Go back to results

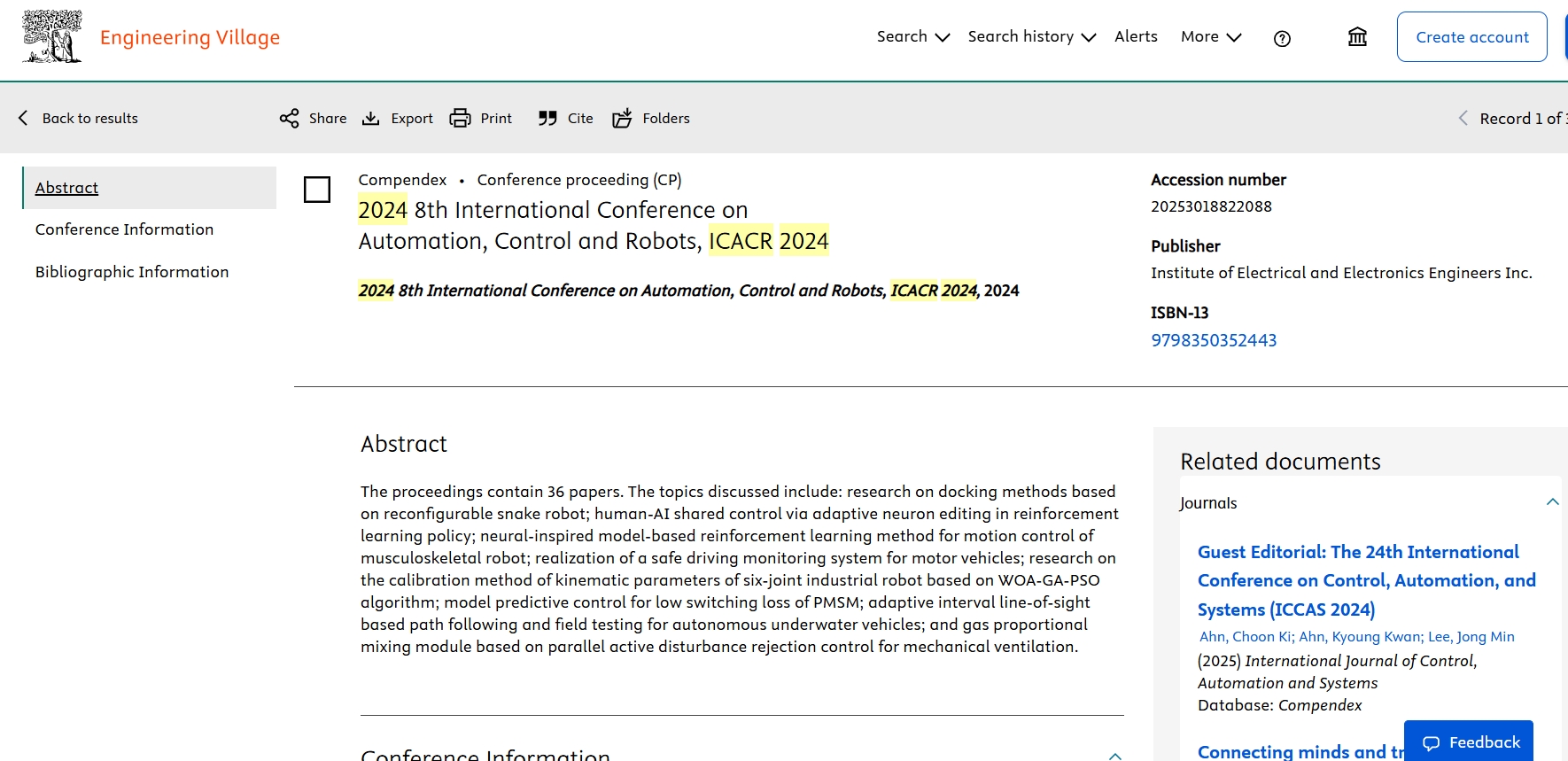pos(78,118)
